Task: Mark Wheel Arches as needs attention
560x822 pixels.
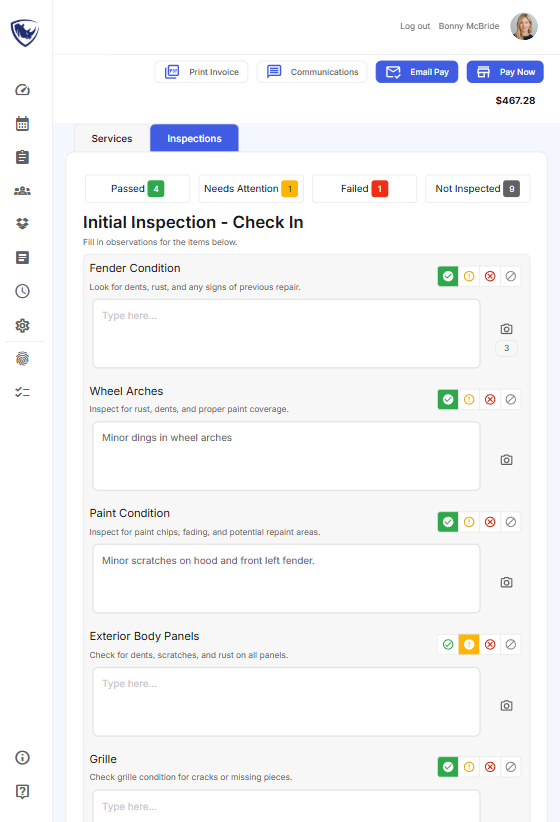Action: pyautogui.click(x=469, y=399)
